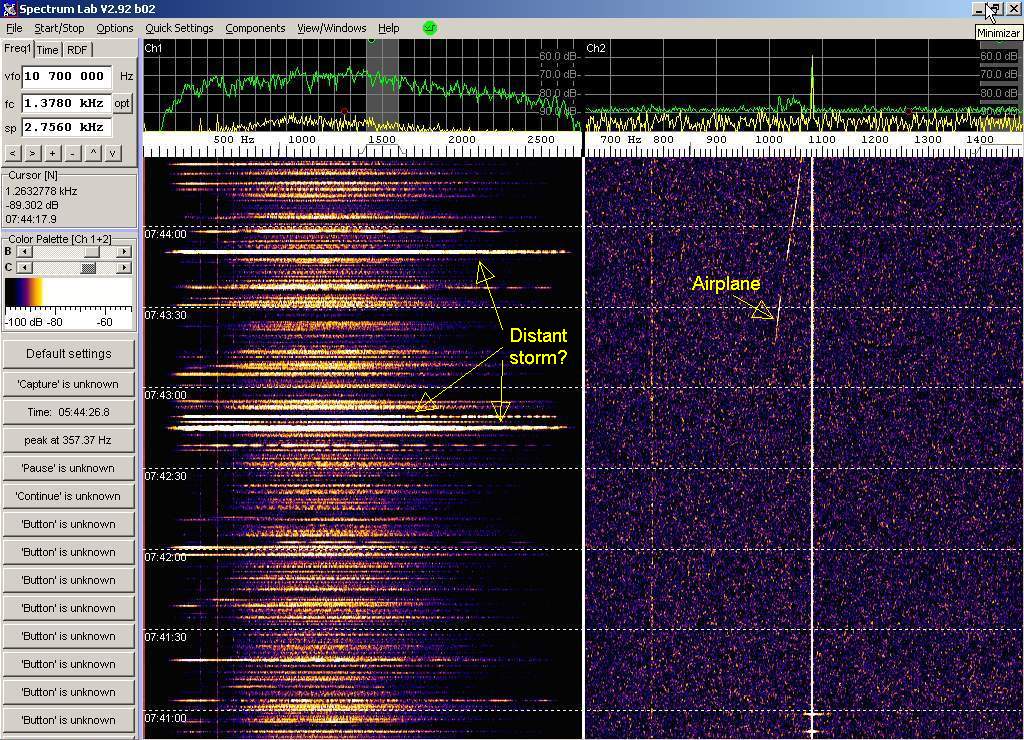Open the Quick Settings menu
1024x740 pixels.
179,28
